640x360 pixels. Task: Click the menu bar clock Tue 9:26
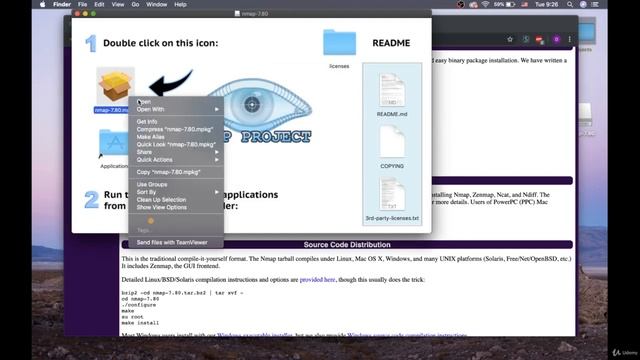[x=547, y=4]
